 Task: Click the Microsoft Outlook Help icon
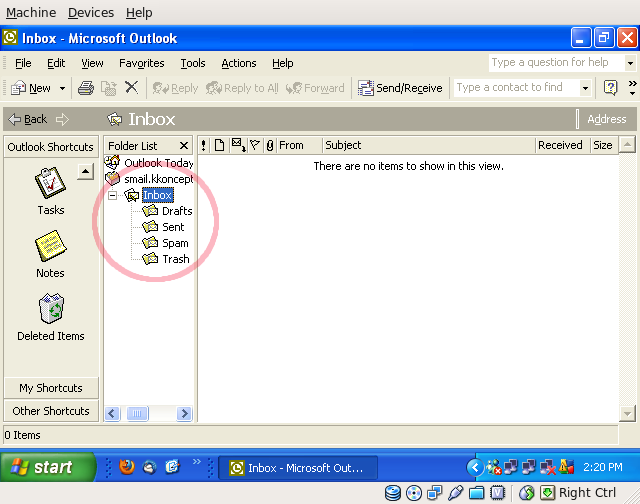(x=610, y=87)
